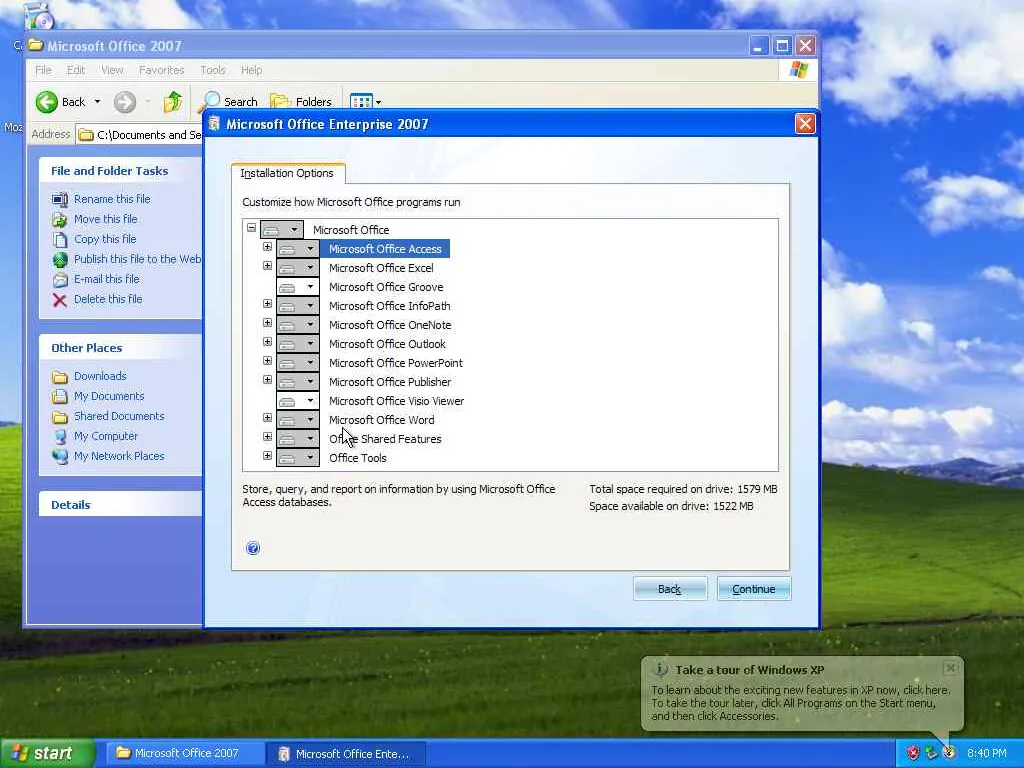Open the Favorites menu in Explorer window
The image size is (1024, 768).
click(161, 70)
